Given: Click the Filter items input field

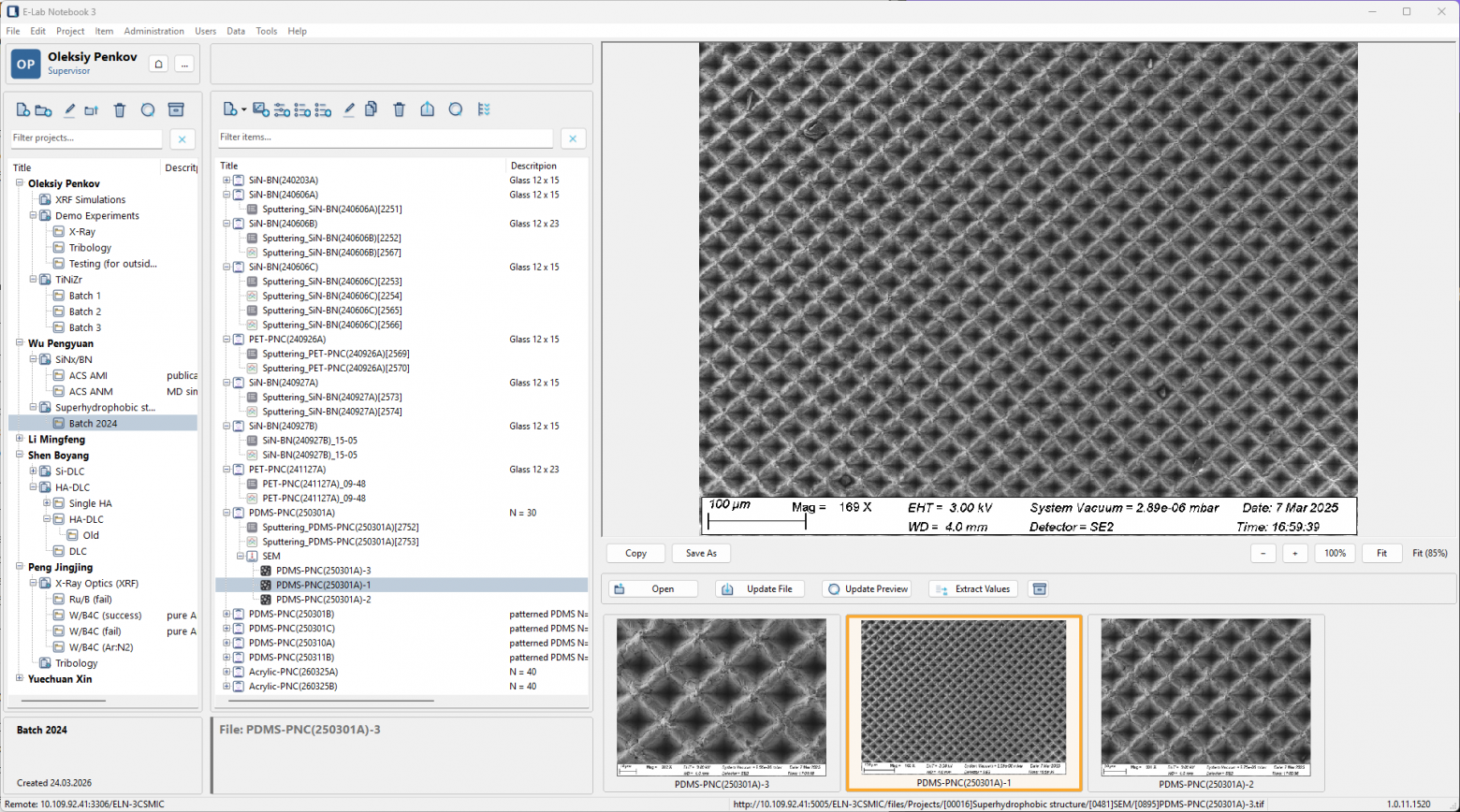Looking at the screenshot, I should click(x=386, y=138).
